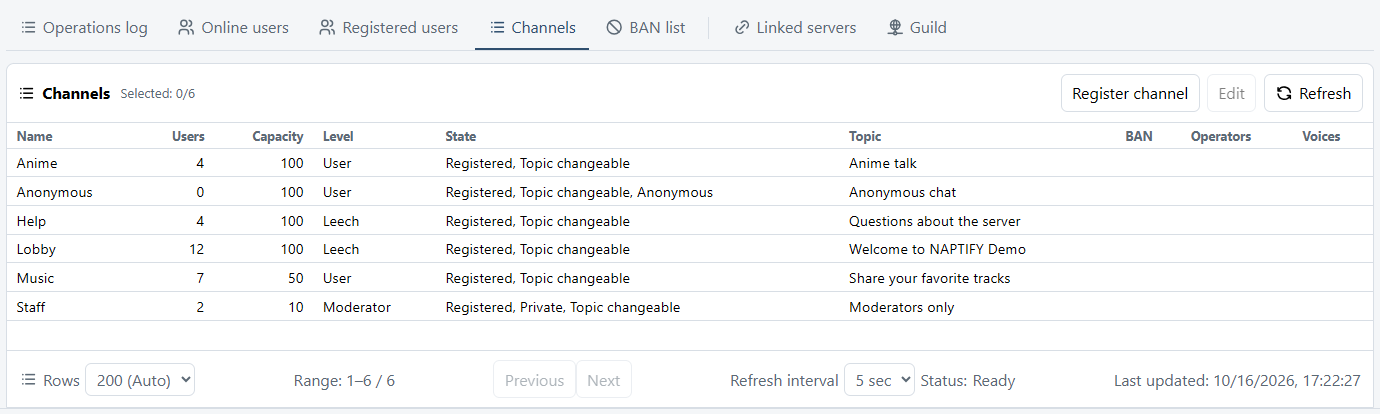This screenshot has height=414, width=1380.
Task: Click the 'Selected: 0/6' indicator
Action: [x=158, y=94]
